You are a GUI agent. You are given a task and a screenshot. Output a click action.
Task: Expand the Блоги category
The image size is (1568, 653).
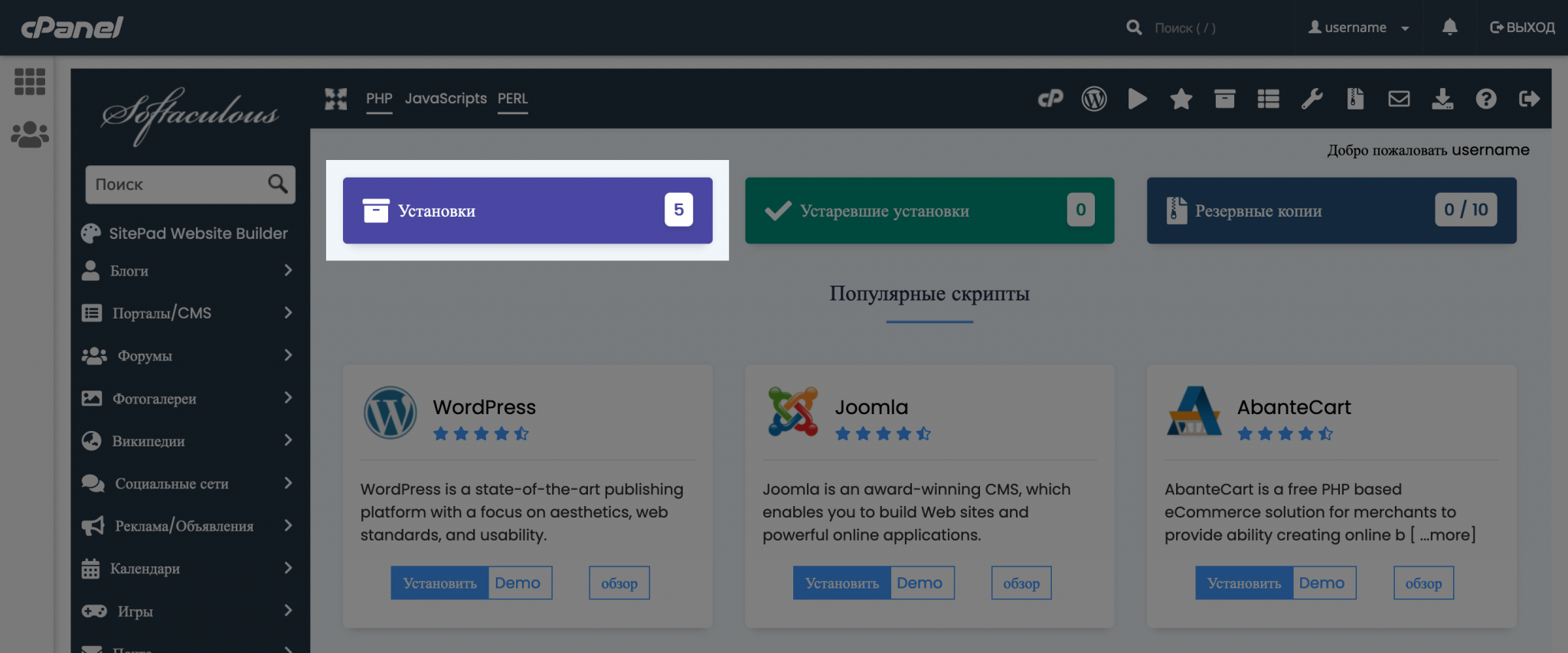[x=188, y=270]
